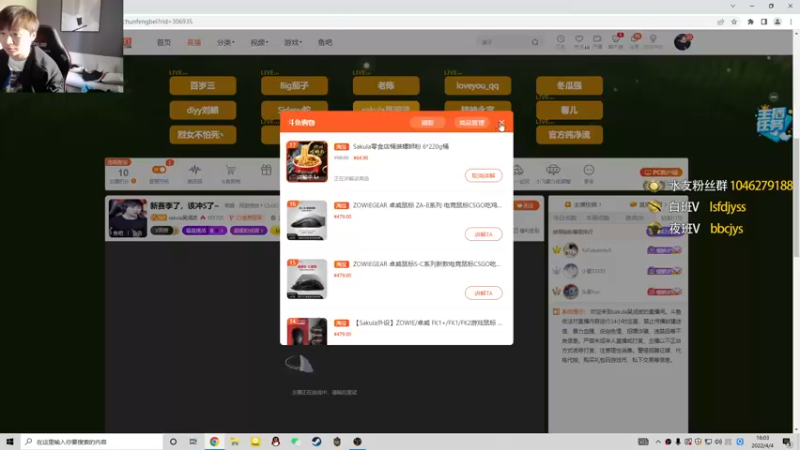This screenshot has width=800, height=450.
Task: Open the ZOWIE FK1+ product thumbnail numbered 14
Action: [x=307, y=331]
